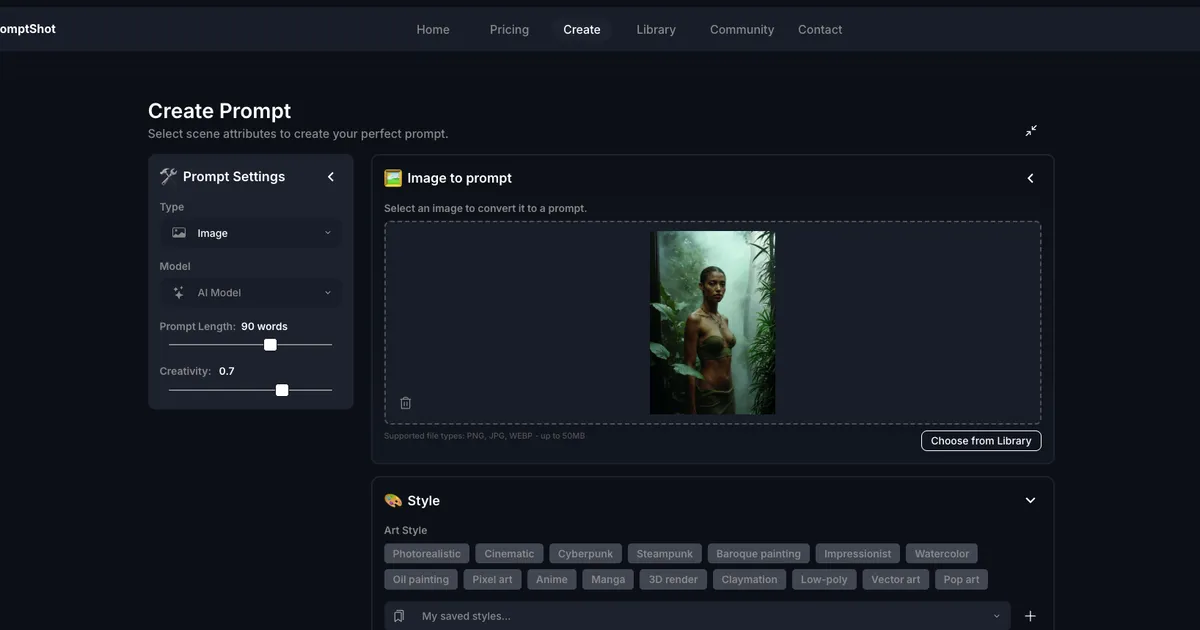Go to the Pricing page

pyautogui.click(x=509, y=30)
